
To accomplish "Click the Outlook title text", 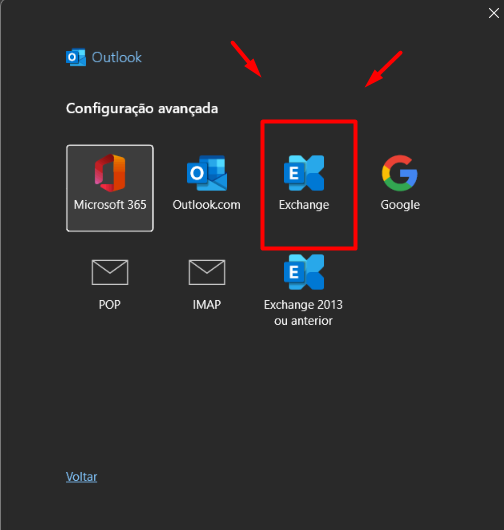I will tap(117, 57).
